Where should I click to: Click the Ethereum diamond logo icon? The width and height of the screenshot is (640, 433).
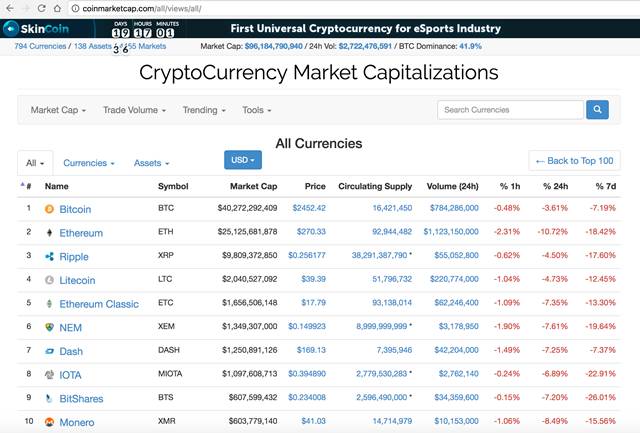coord(49,233)
